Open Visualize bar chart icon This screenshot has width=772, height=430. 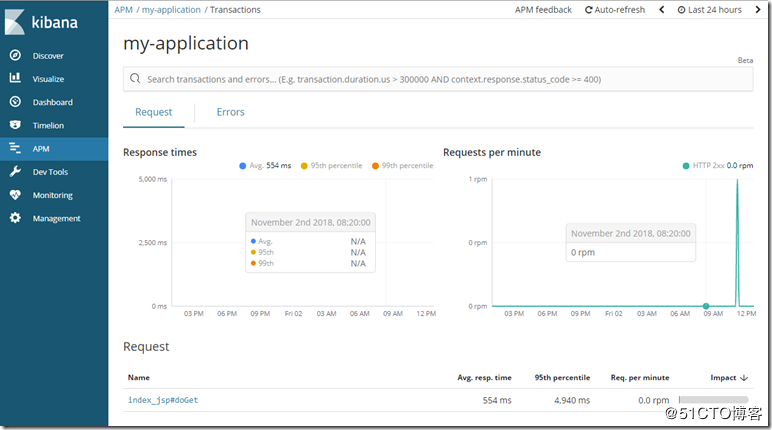tap(15, 78)
